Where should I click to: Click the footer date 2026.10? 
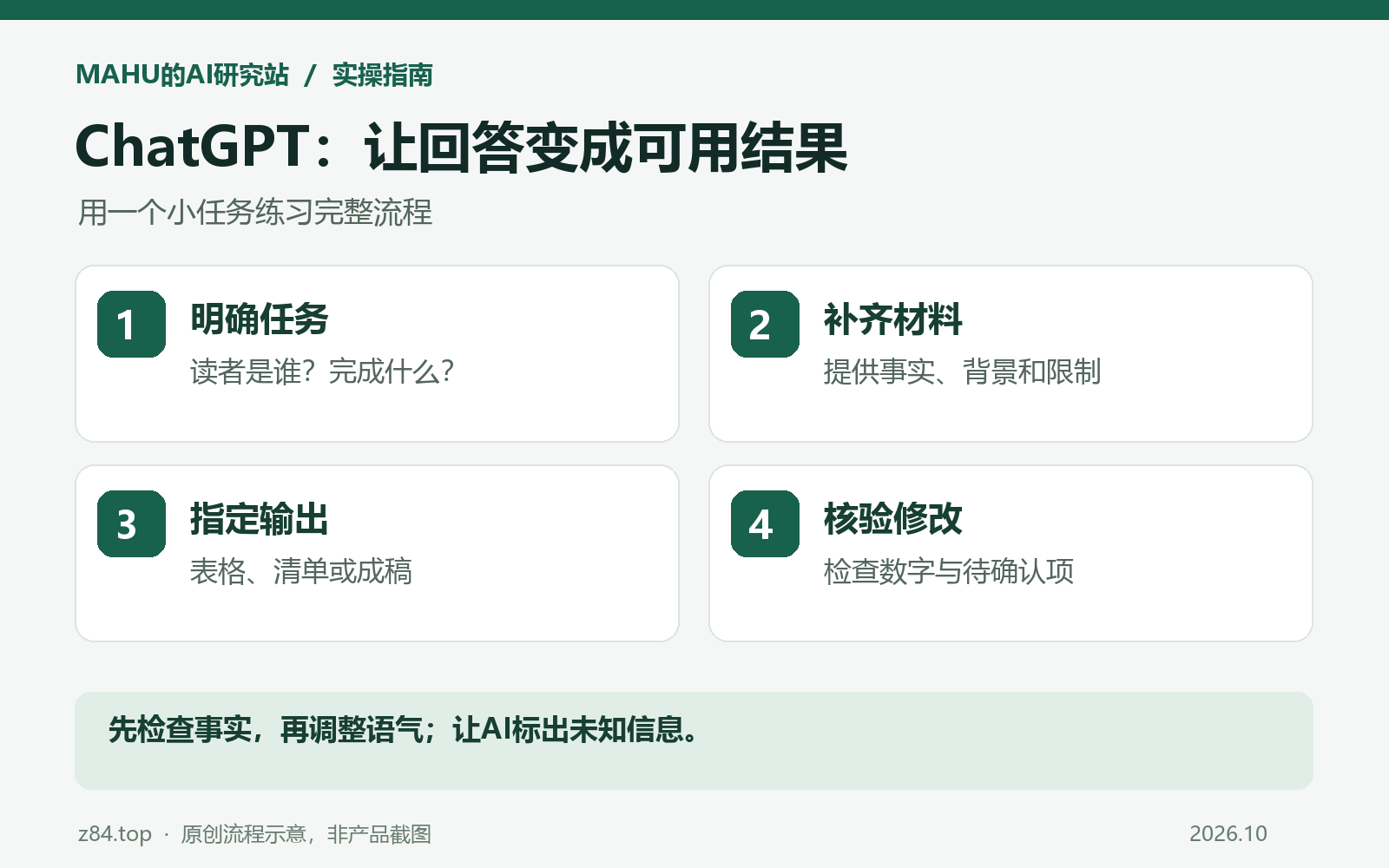tap(1228, 834)
